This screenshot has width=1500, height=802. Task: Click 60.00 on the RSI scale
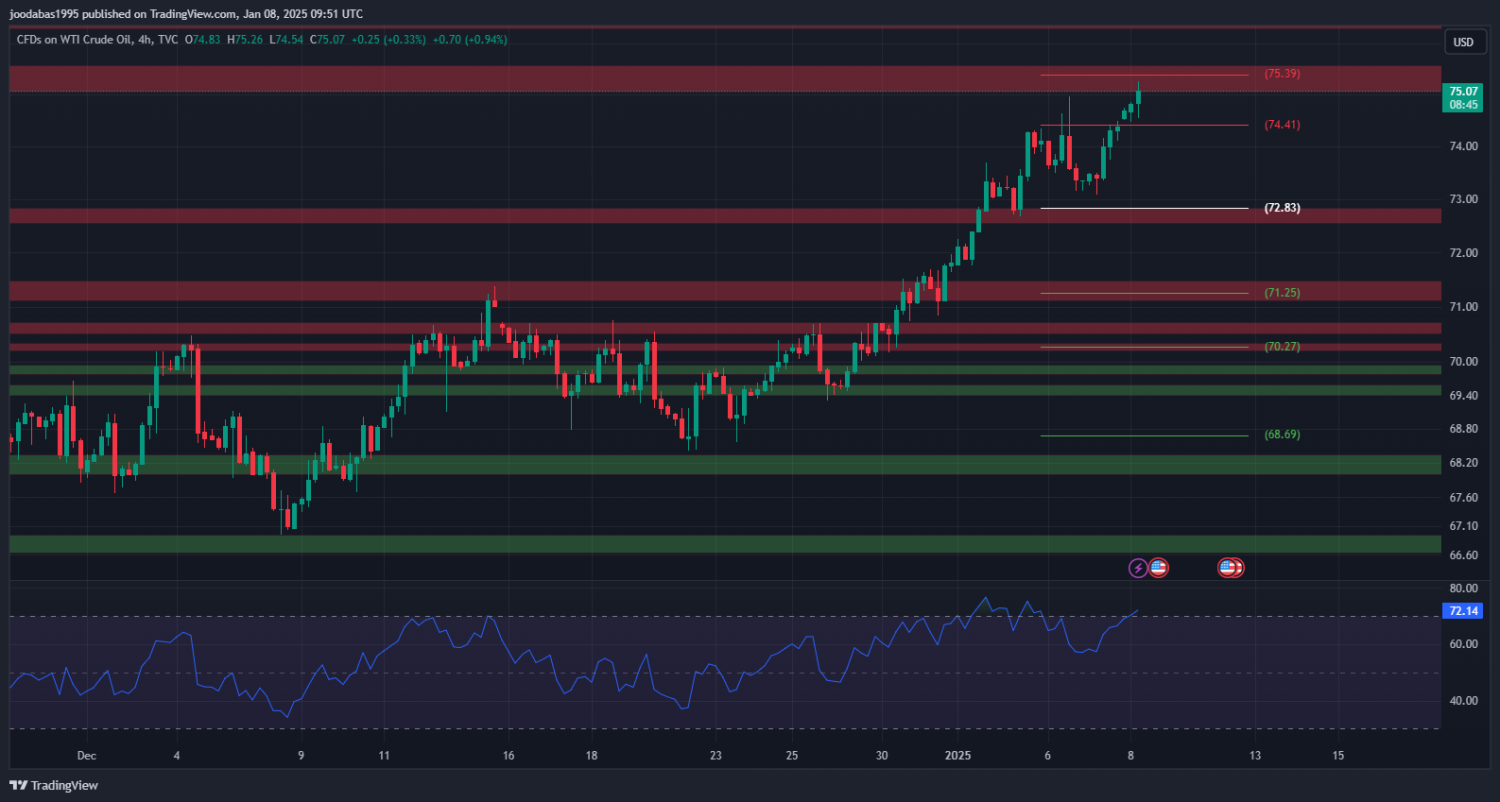pos(1463,644)
